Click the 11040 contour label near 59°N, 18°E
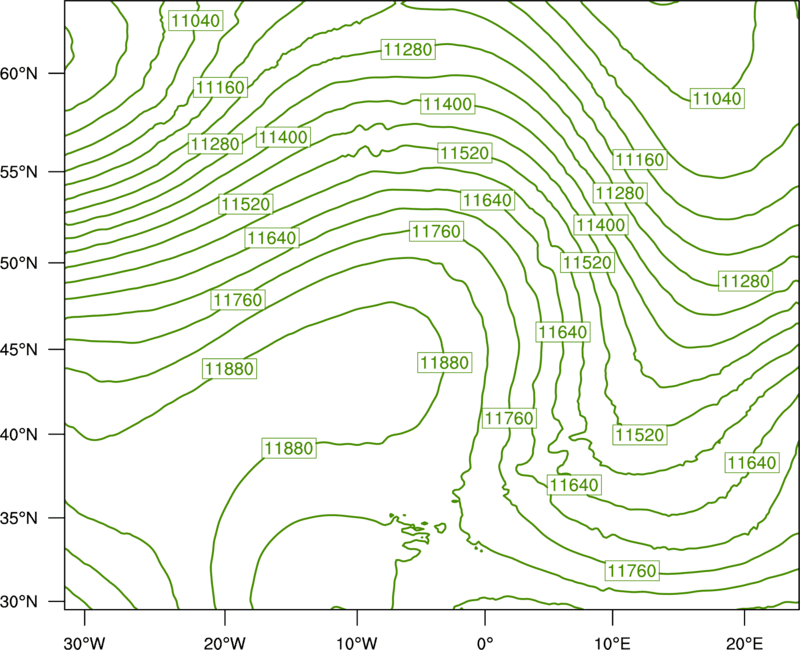Screen dimensions: 800x650 [x=717, y=98]
